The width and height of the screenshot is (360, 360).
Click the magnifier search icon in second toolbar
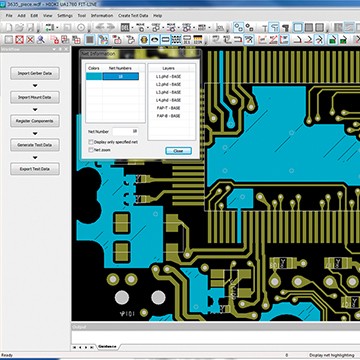[41, 40]
